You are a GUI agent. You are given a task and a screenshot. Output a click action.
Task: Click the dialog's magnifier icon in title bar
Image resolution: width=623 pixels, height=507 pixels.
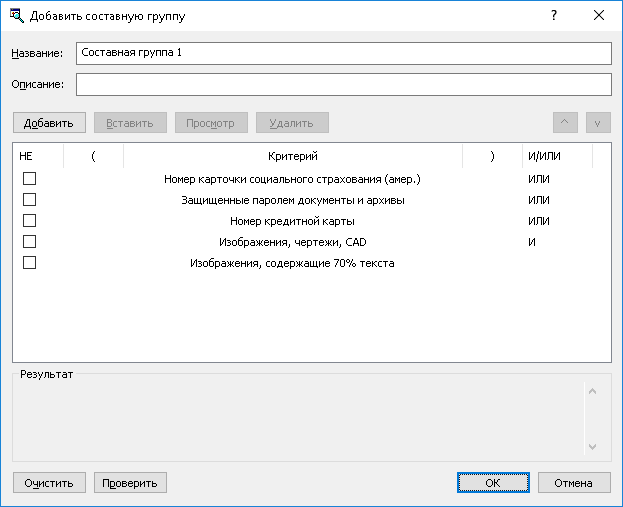coord(16,16)
